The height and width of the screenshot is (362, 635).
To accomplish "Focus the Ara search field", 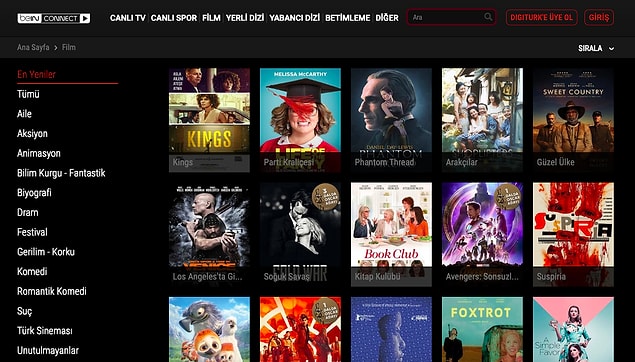I will (451, 17).
